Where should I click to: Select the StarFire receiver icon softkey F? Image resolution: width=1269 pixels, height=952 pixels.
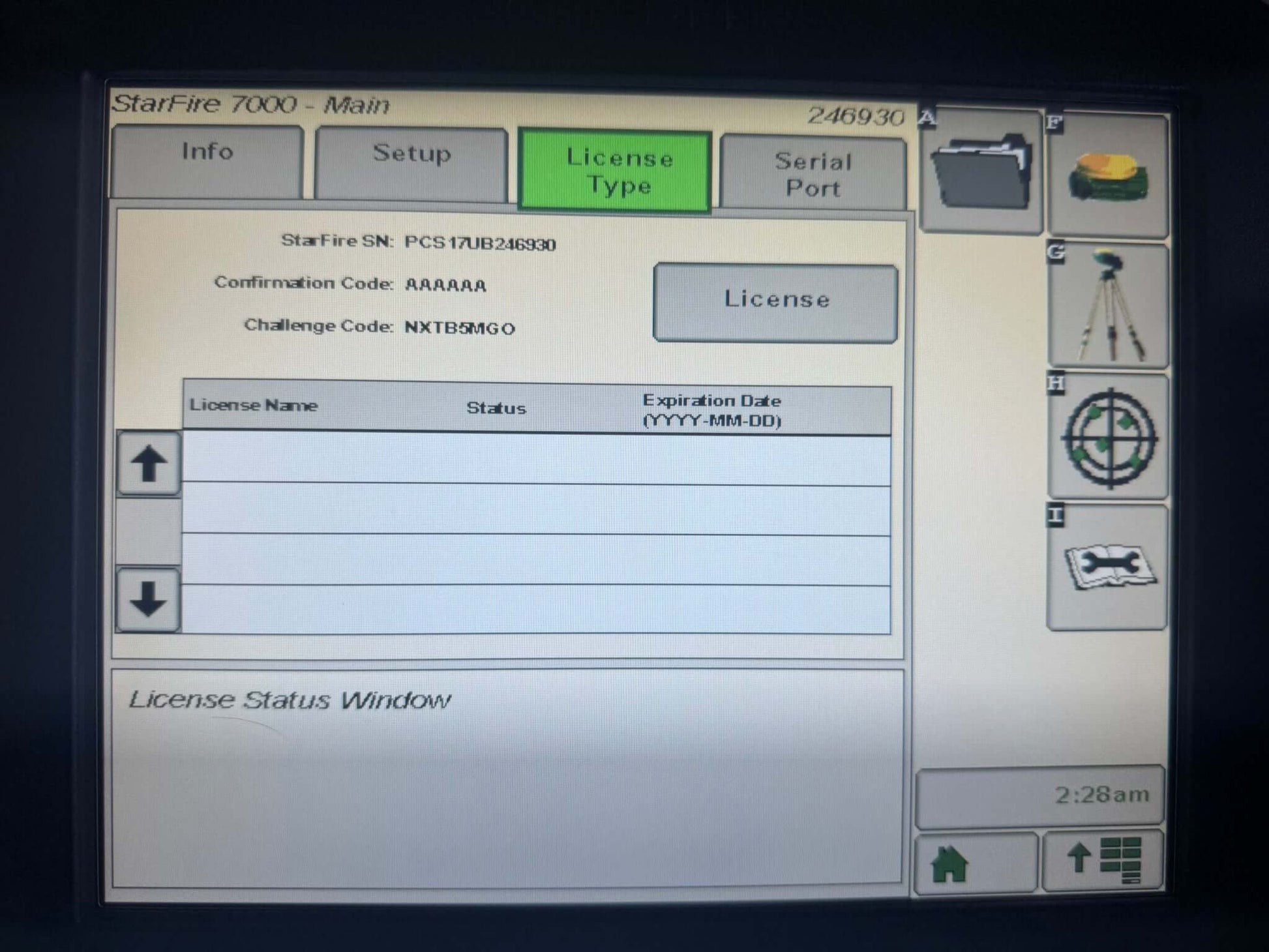coord(1107,177)
